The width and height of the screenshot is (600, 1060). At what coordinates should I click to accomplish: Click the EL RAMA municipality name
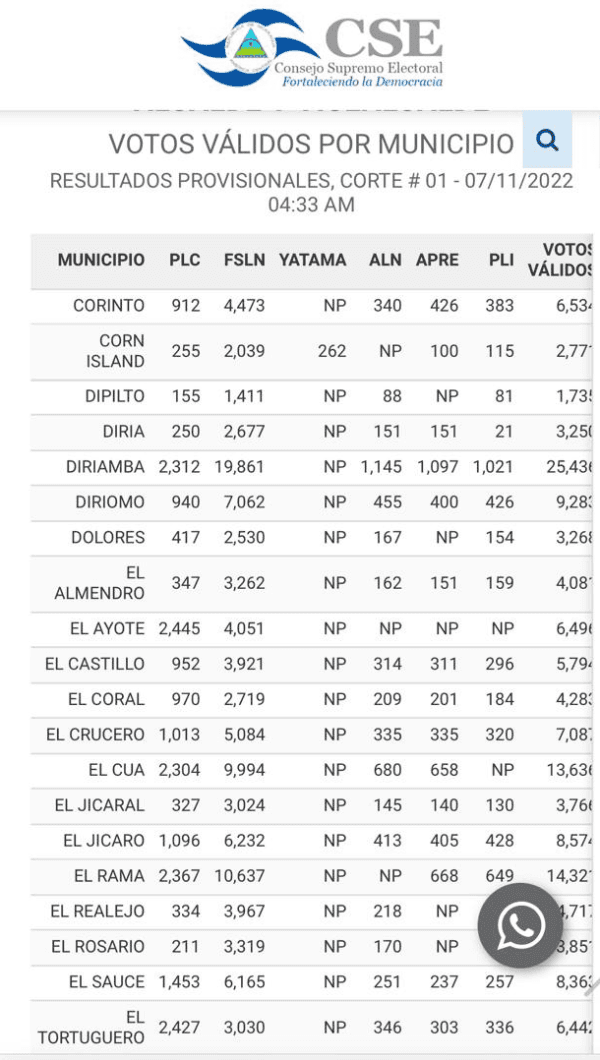click(x=109, y=876)
